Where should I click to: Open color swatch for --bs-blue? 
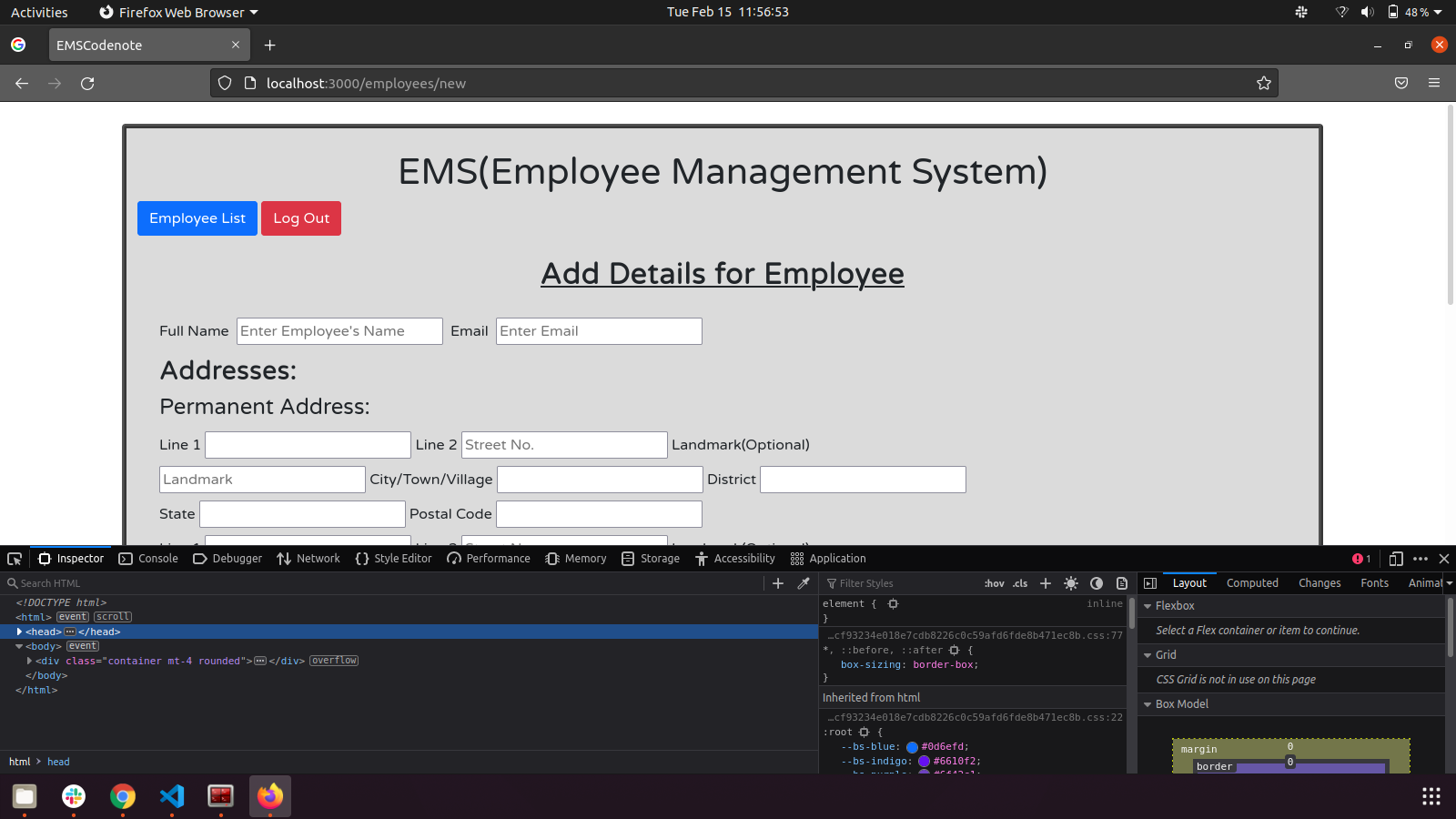tap(912, 747)
